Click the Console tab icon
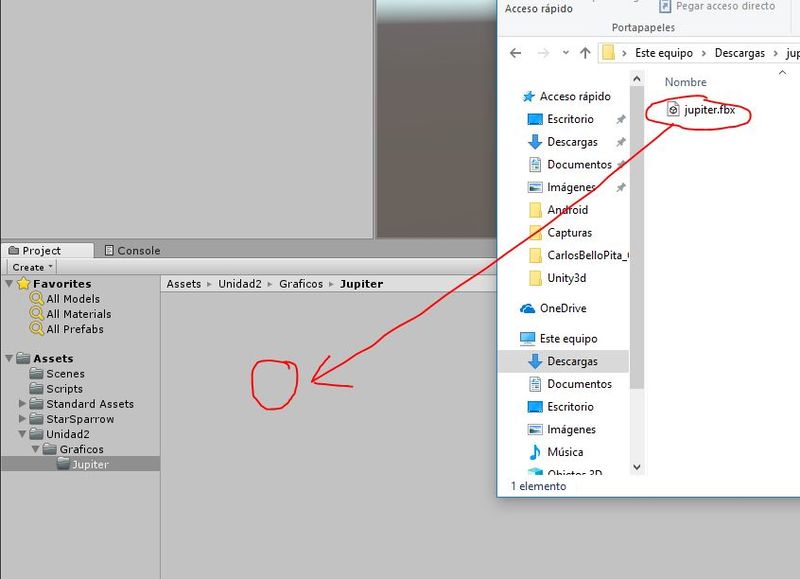 (x=109, y=250)
